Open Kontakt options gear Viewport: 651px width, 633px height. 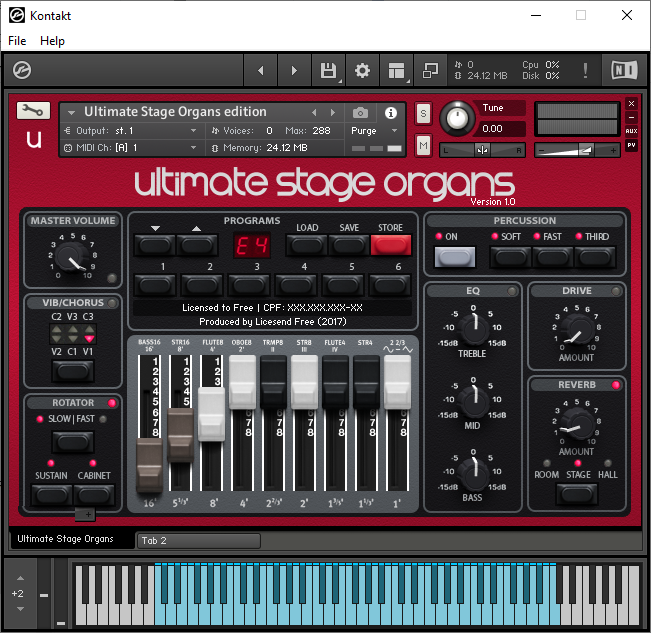[x=362, y=71]
